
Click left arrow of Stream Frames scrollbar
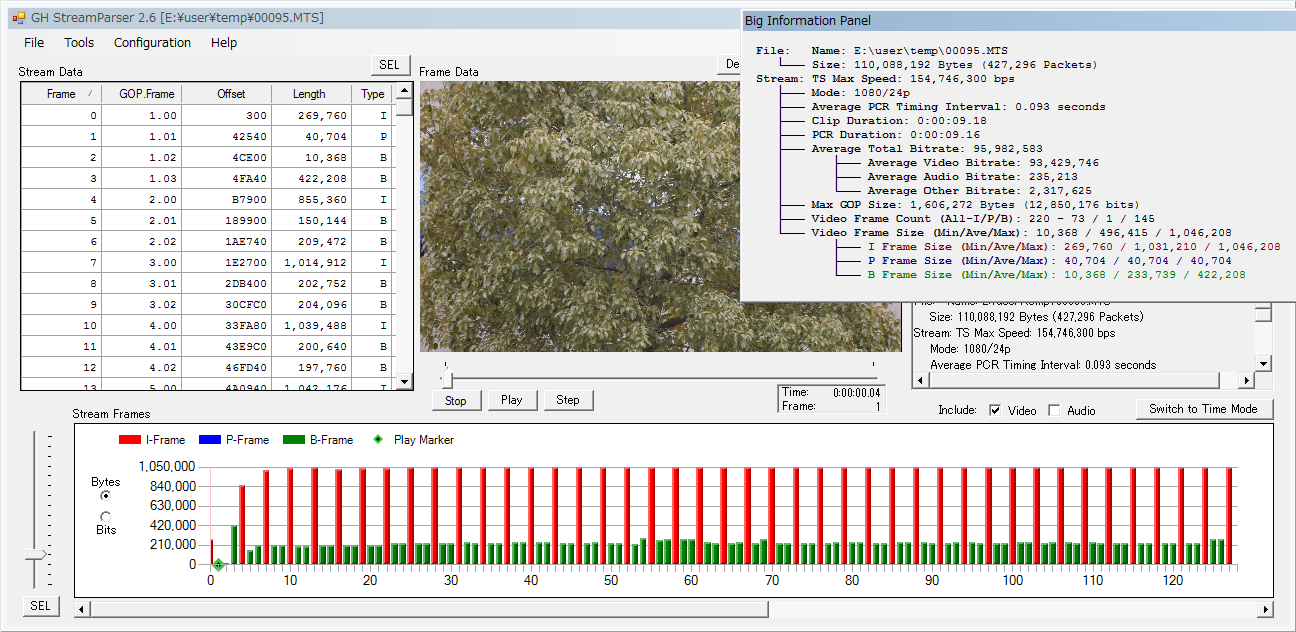83,609
